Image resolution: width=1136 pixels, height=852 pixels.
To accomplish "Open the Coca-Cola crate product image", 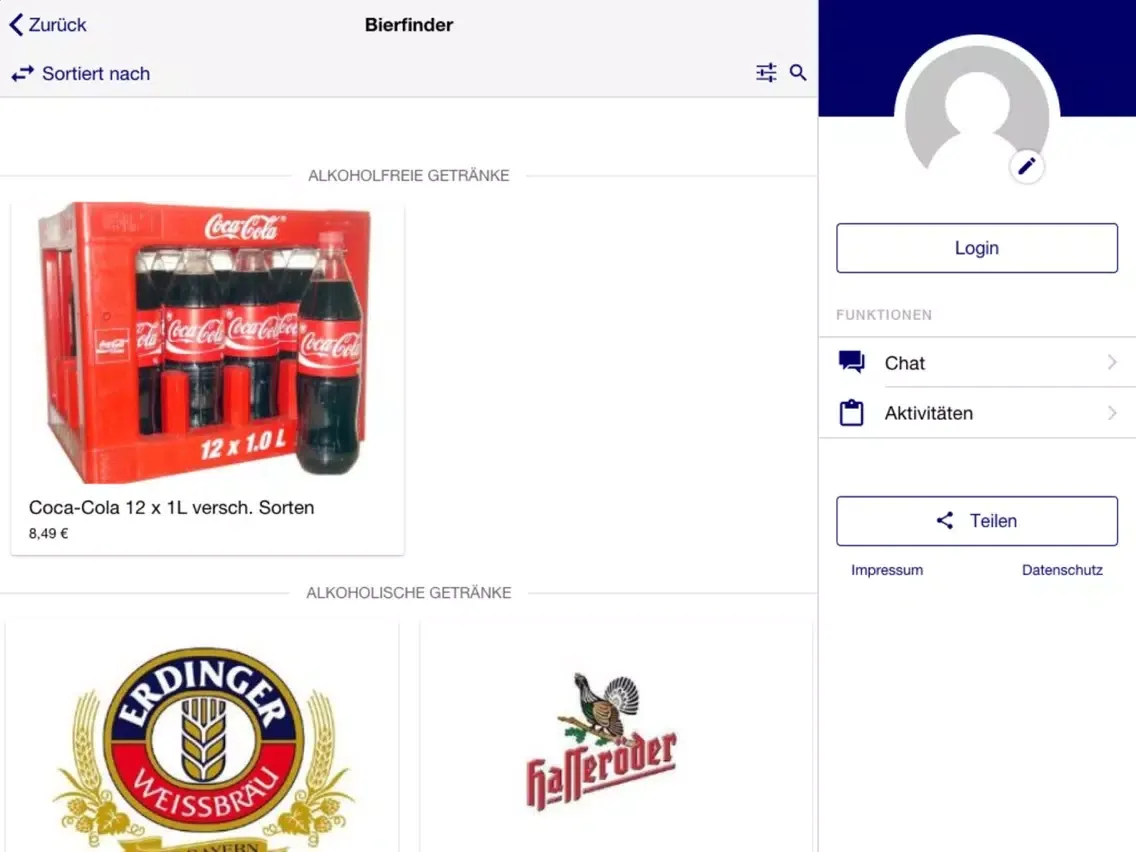I will click(207, 343).
